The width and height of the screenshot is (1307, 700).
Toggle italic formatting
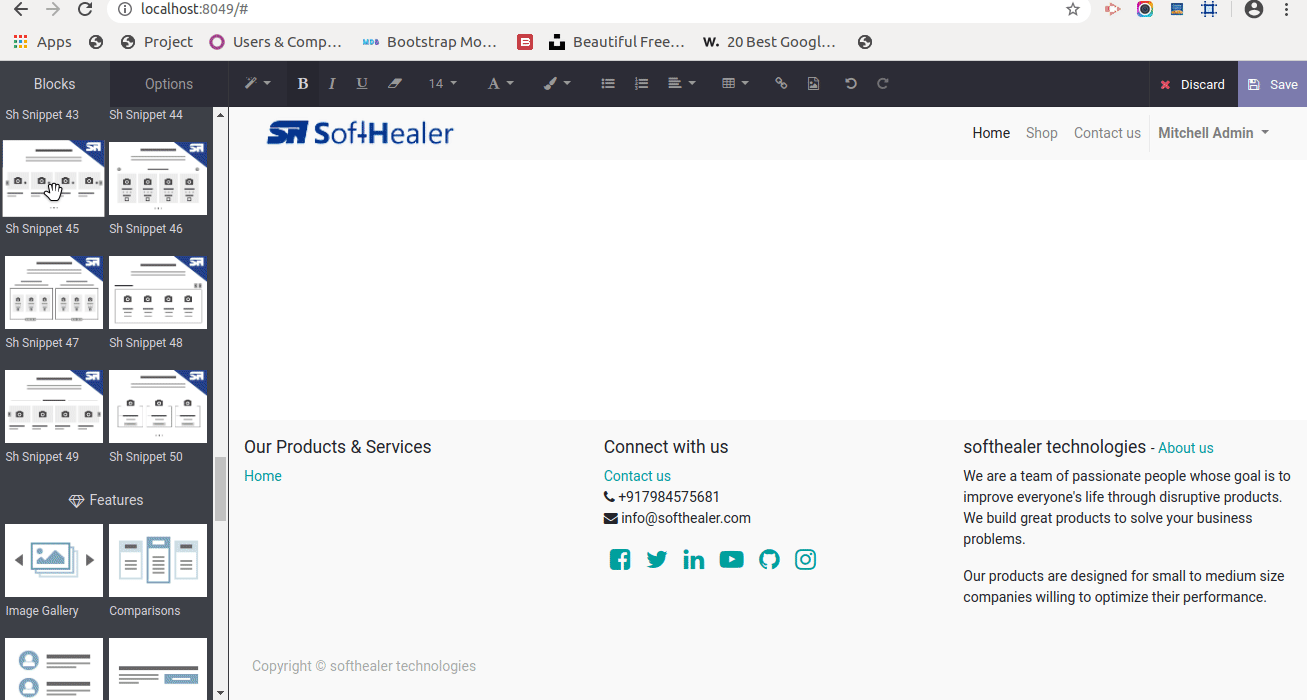point(332,84)
